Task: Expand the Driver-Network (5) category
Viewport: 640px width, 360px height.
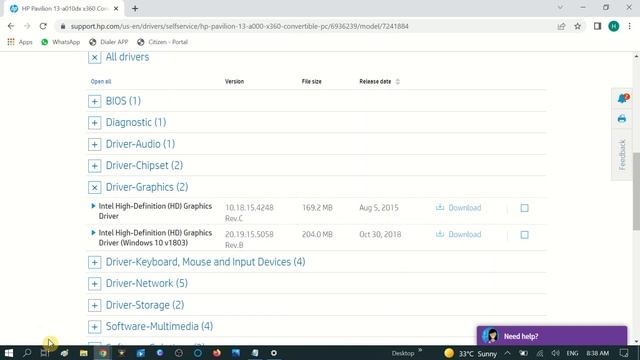Action: [94, 284]
